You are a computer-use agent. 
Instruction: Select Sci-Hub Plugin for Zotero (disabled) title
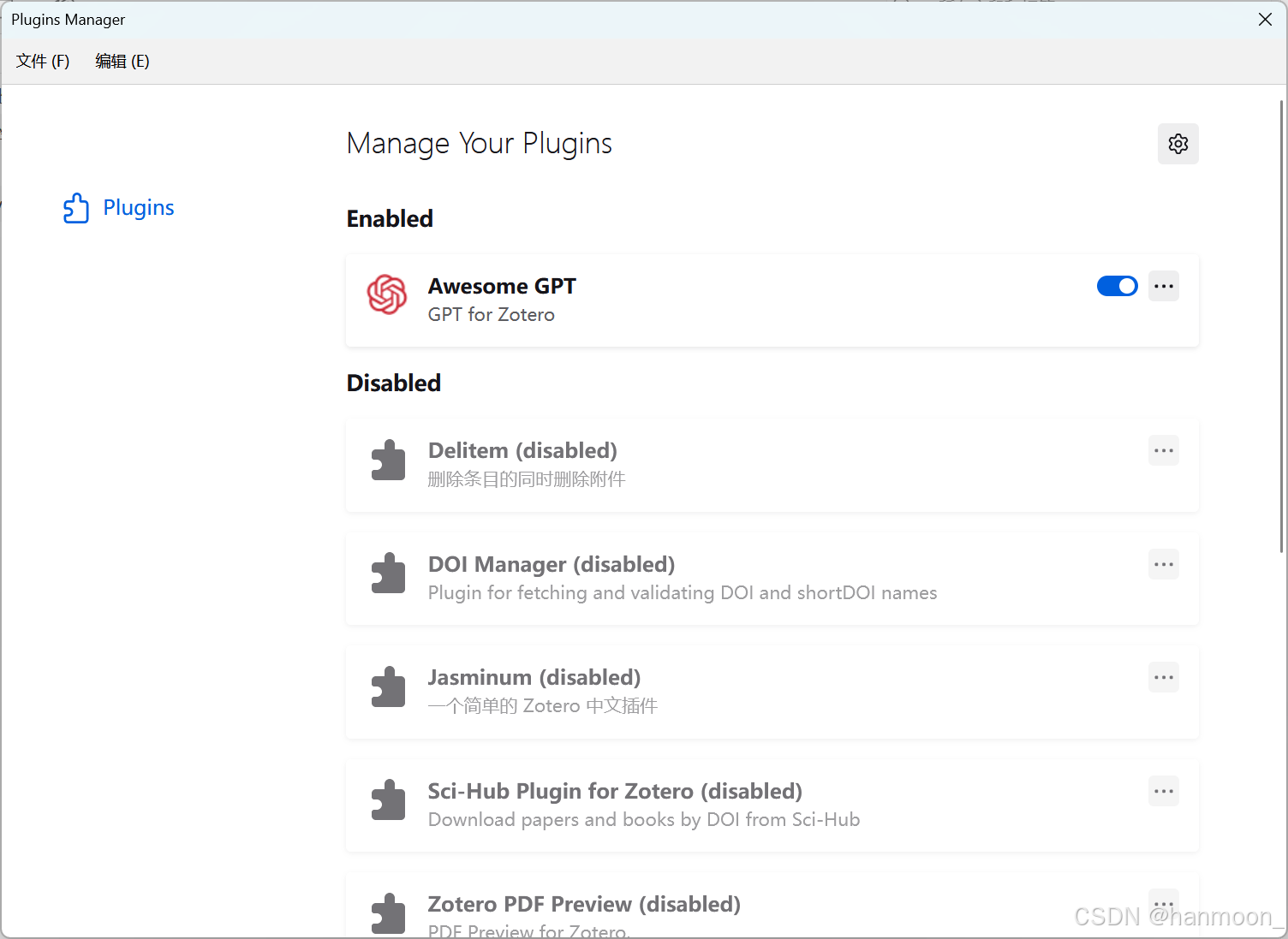point(615,791)
